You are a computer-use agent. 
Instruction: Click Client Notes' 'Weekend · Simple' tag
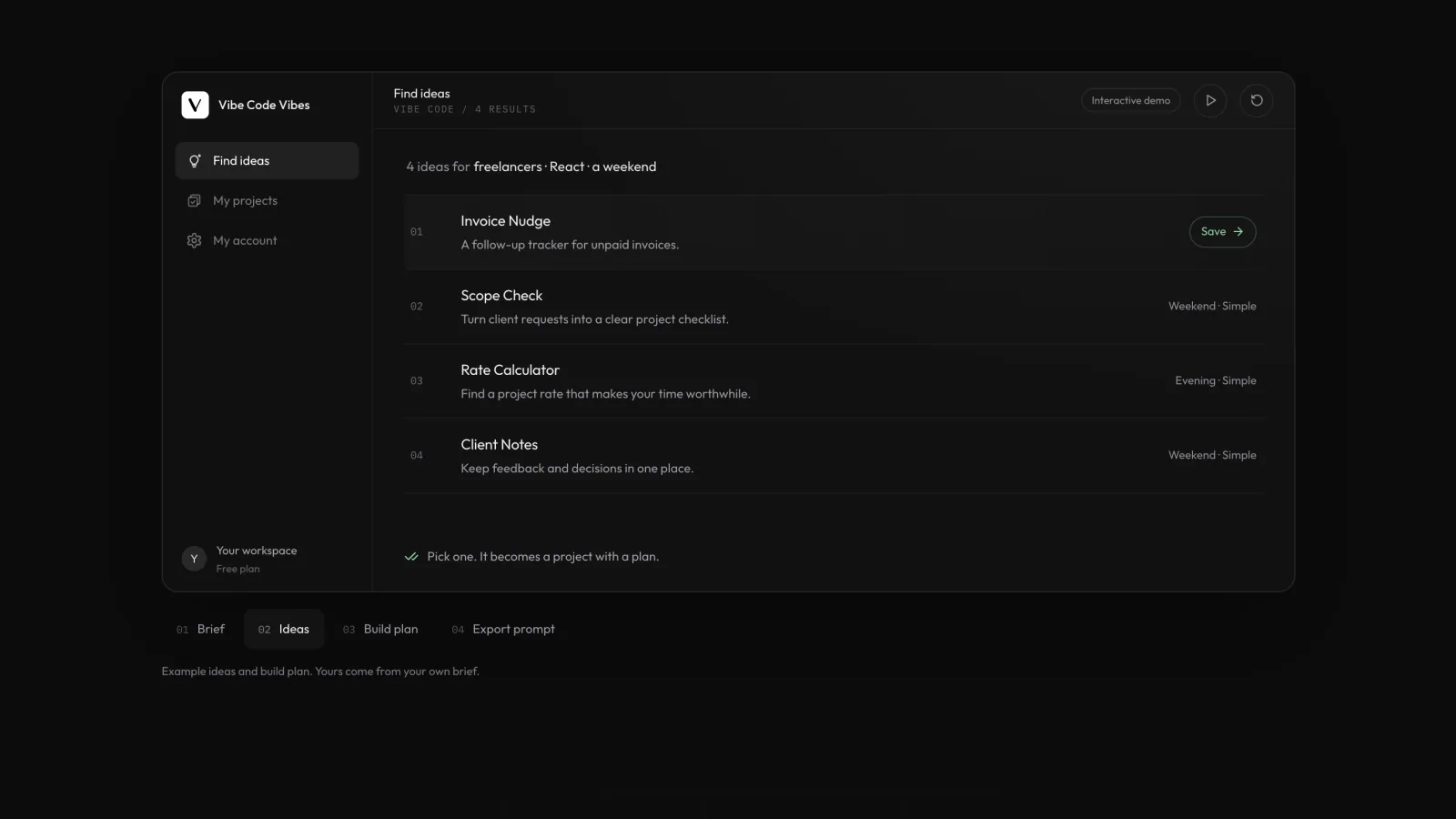click(1212, 456)
